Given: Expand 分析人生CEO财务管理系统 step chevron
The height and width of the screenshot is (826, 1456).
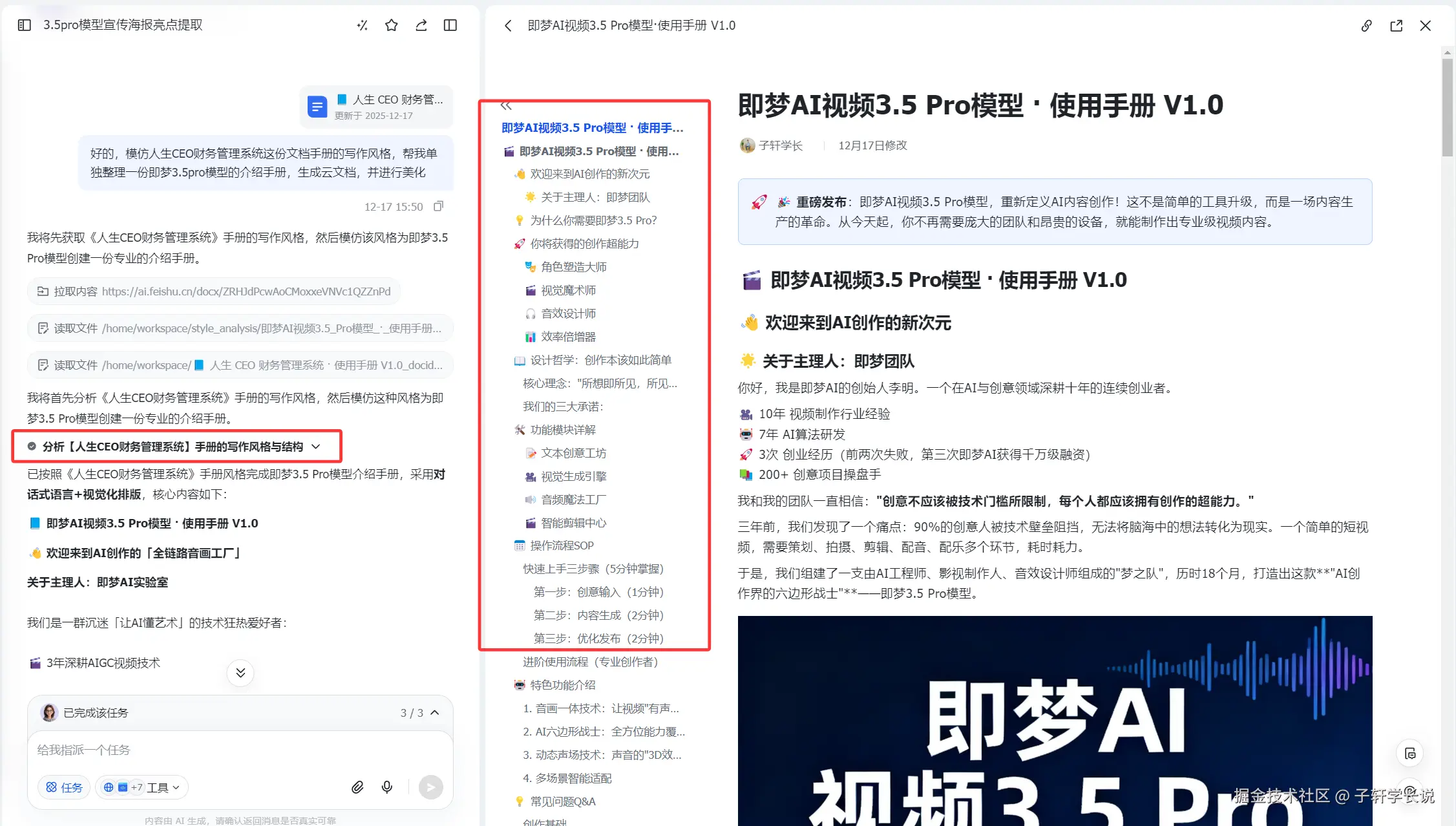Looking at the screenshot, I should (x=316, y=447).
